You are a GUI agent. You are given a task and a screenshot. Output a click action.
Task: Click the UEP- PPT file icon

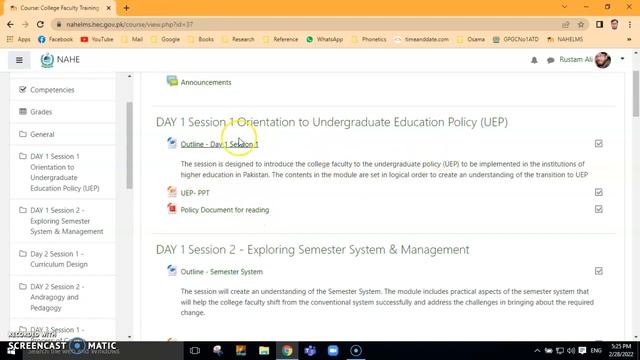click(x=172, y=191)
